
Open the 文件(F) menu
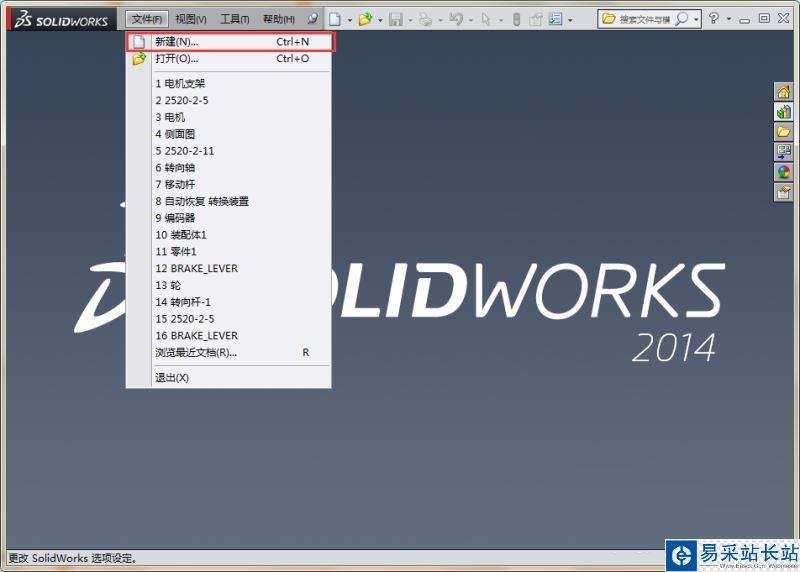(x=147, y=19)
